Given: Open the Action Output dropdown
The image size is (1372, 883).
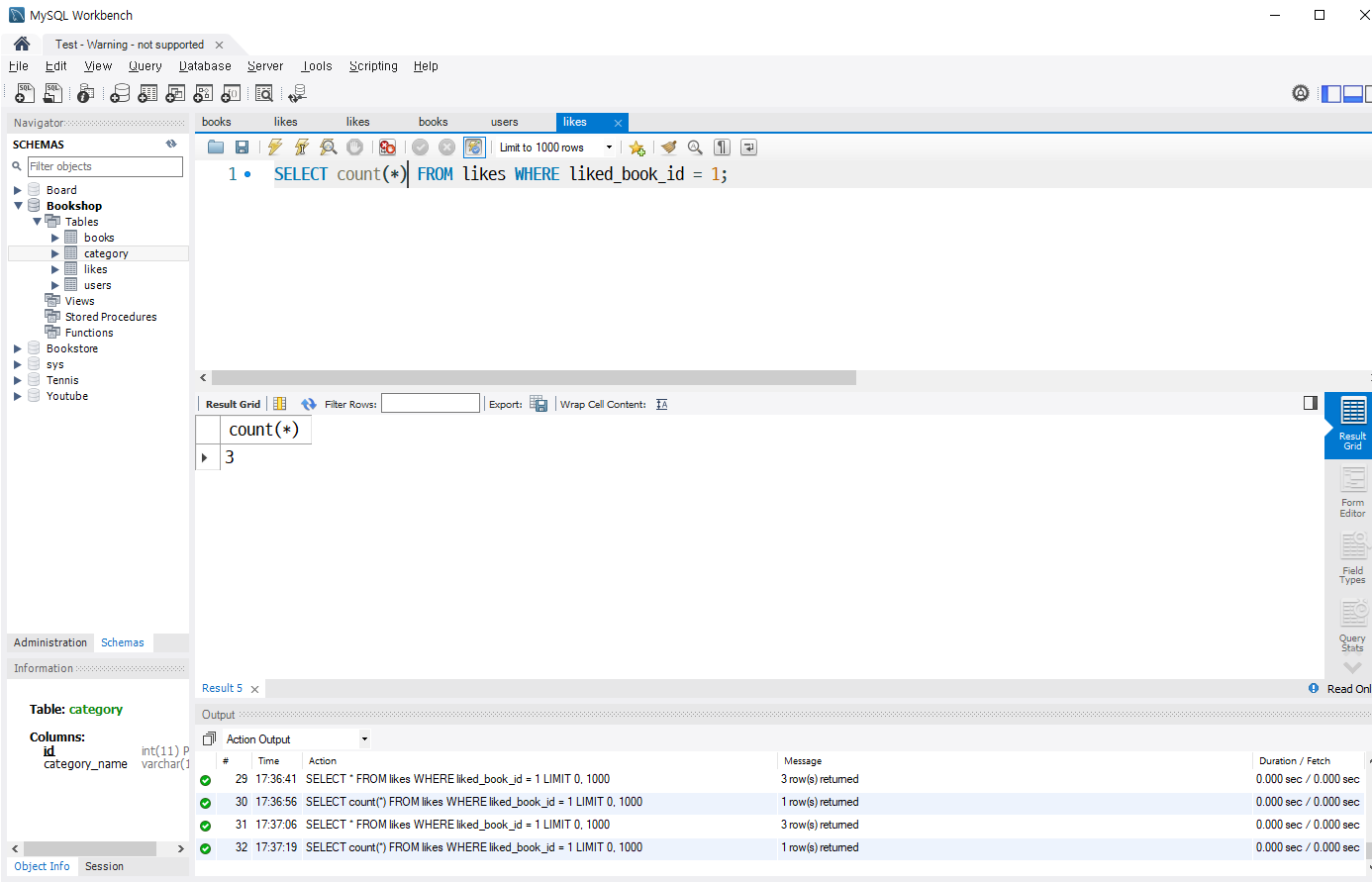Looking at the screenshot, I should [296, 739].
